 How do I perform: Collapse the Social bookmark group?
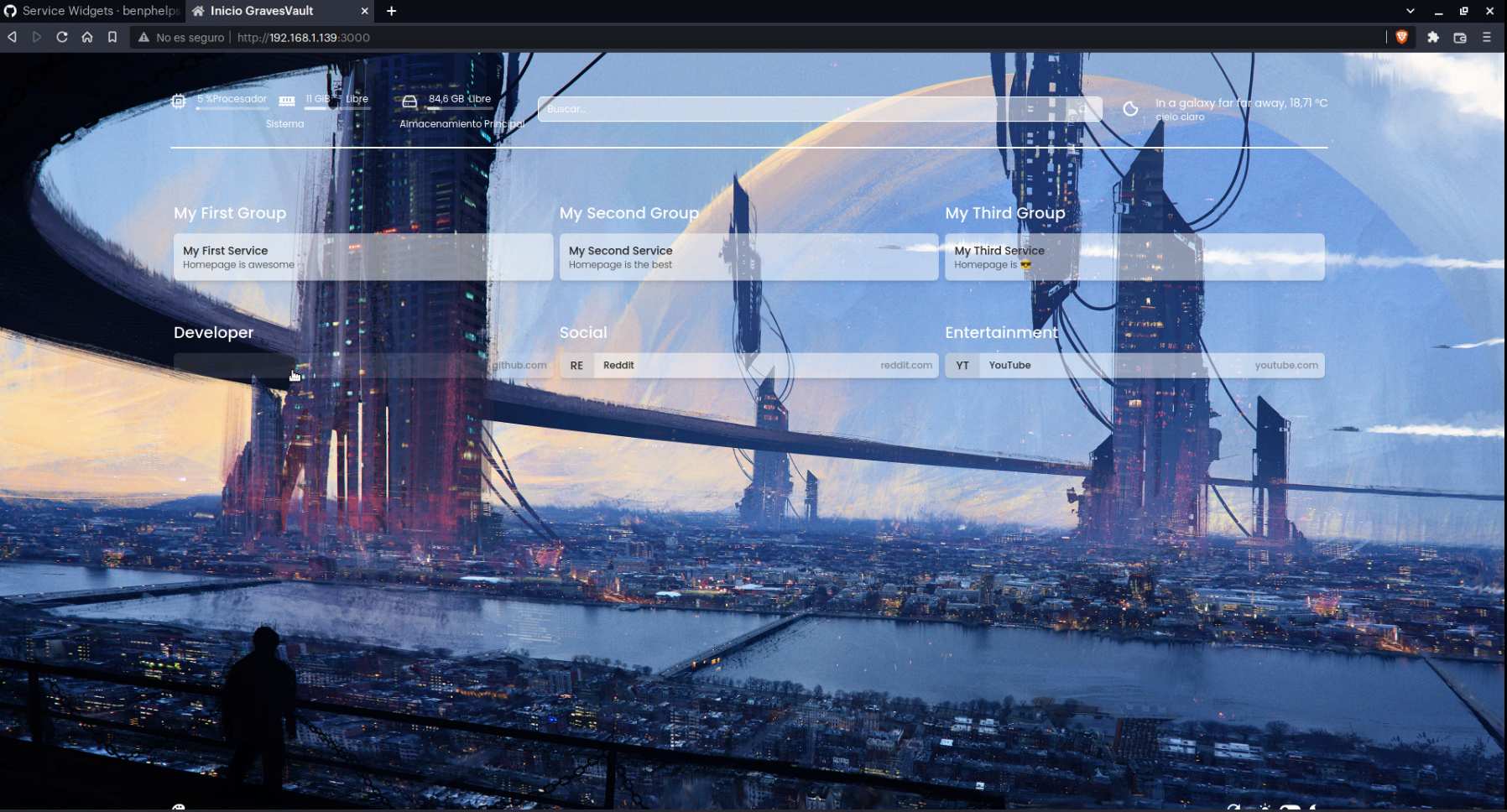[x=583, y=332]
